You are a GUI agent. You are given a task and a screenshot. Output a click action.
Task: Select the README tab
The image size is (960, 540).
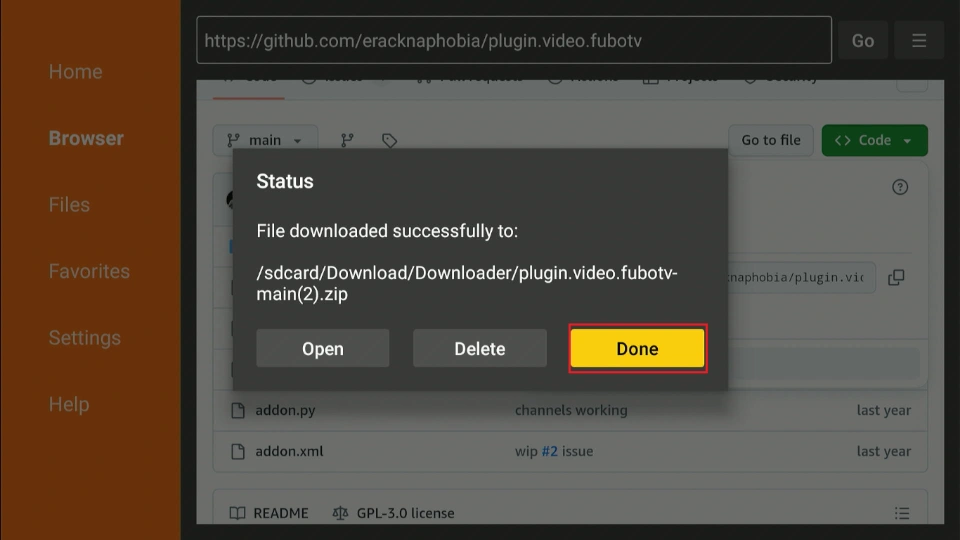pos(269,513)
